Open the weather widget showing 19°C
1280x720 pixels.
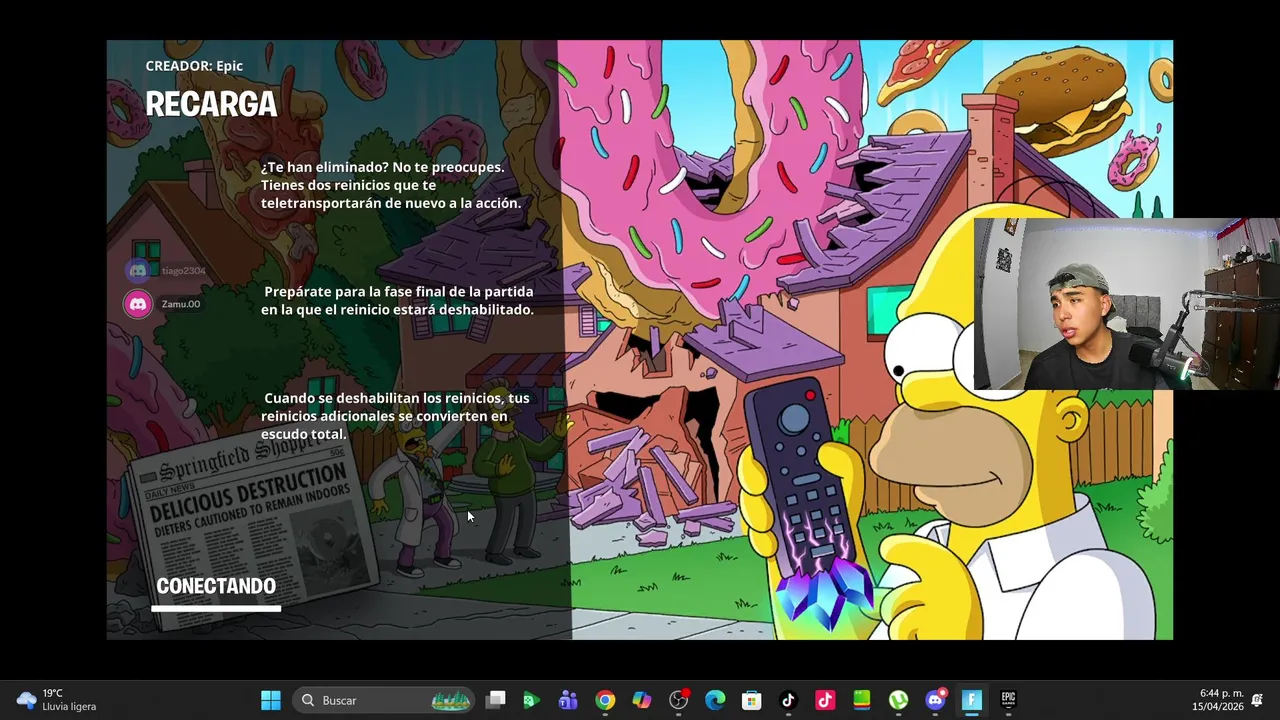pos(56,700)
